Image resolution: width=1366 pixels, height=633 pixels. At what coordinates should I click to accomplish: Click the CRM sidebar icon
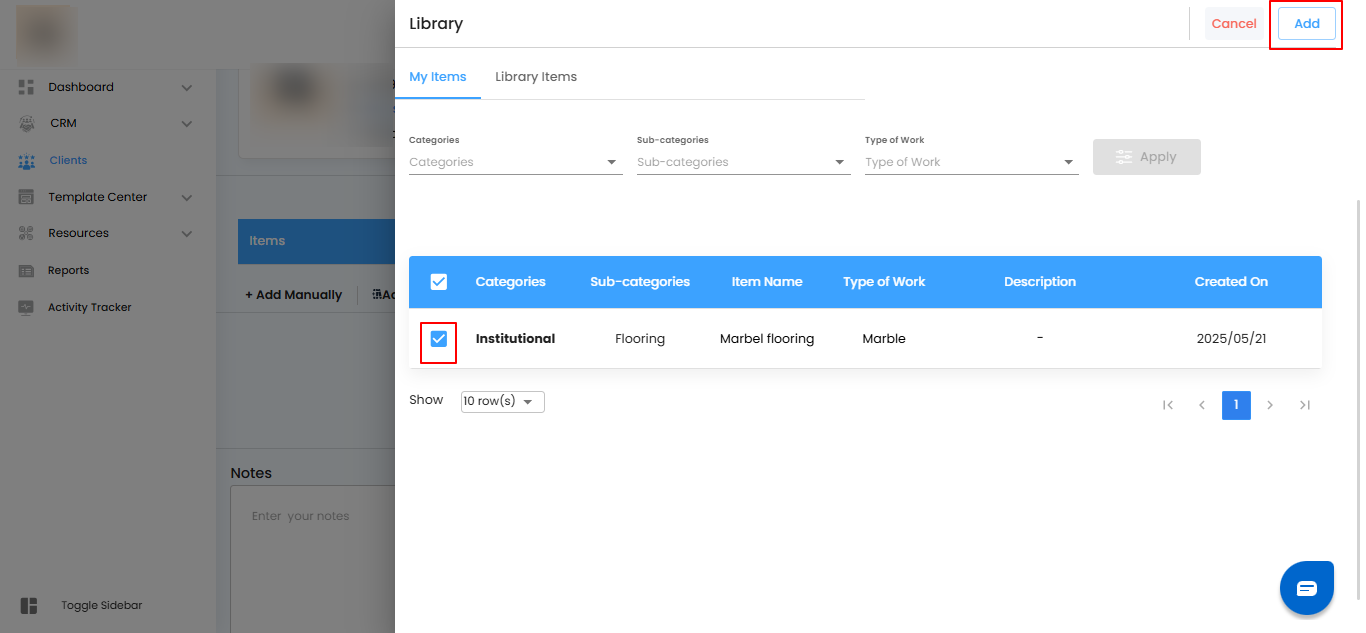coord(27,124)
